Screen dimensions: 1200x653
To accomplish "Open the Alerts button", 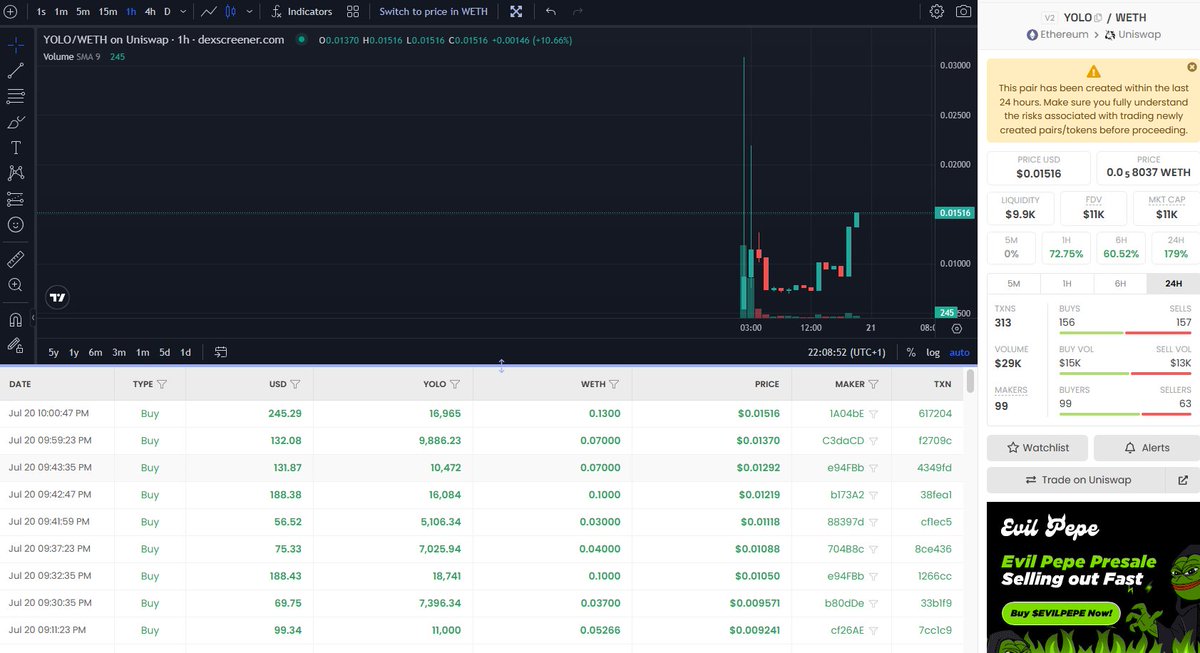I will point(1146,447).
